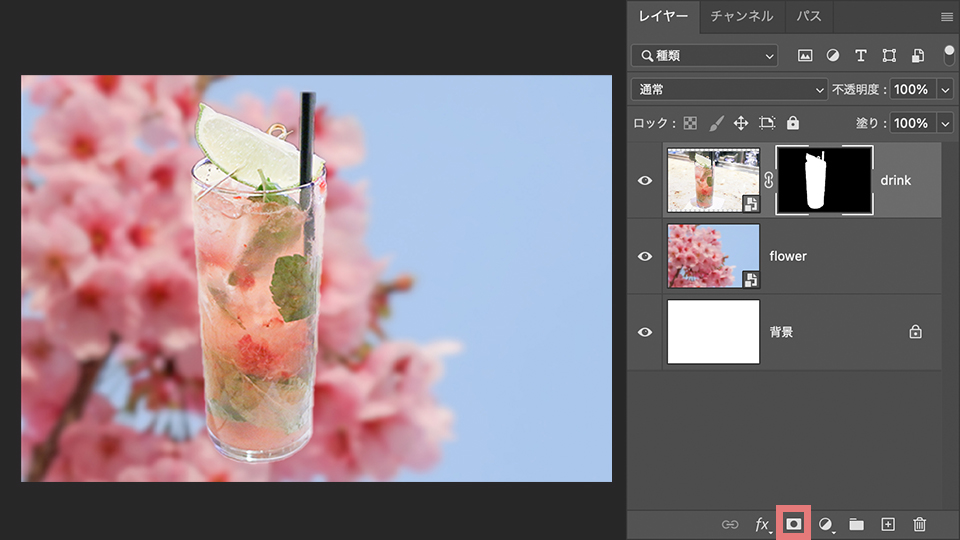
Task: Click the 不透明度 100% value field
Action: coord(913,89)
